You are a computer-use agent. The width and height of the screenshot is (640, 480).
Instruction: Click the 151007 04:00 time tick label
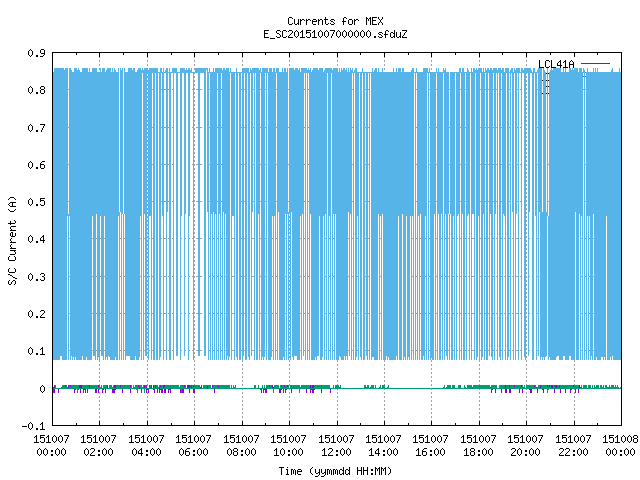(x=146, y=446)
